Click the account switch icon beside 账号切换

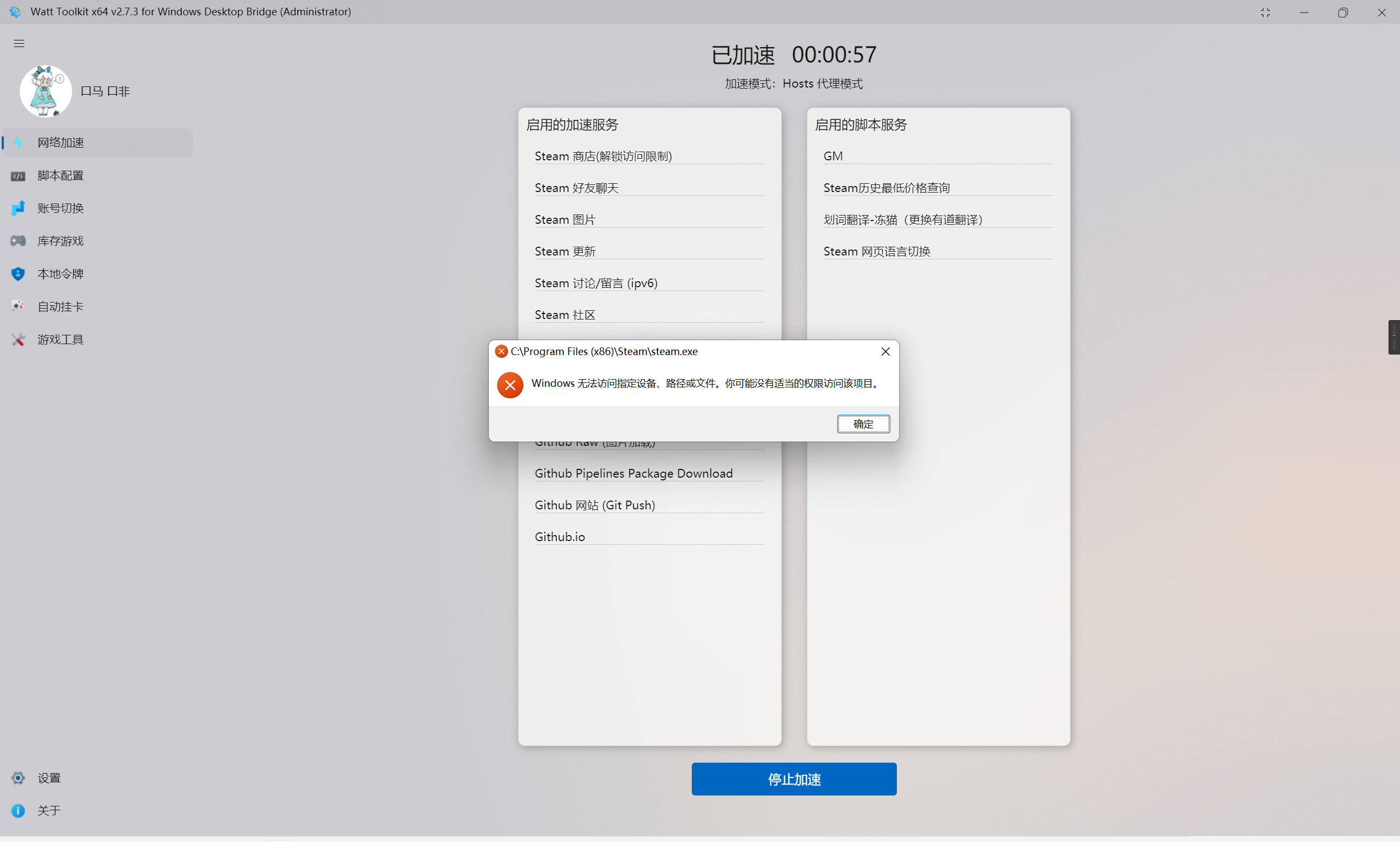[18, 208]
